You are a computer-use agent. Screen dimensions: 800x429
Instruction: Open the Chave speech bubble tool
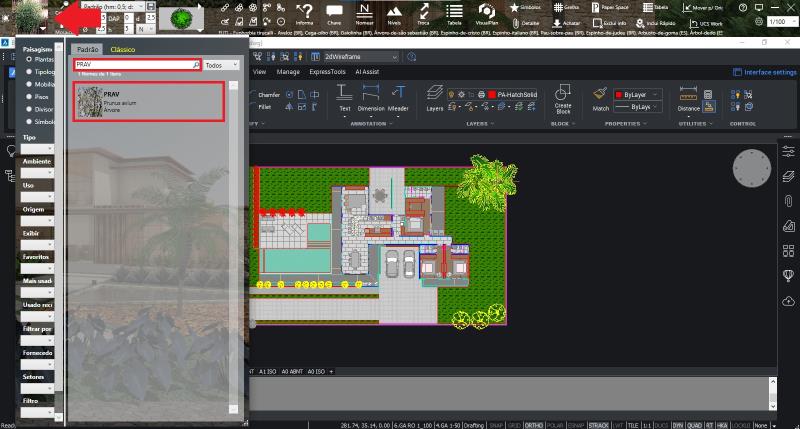point(334,11)
